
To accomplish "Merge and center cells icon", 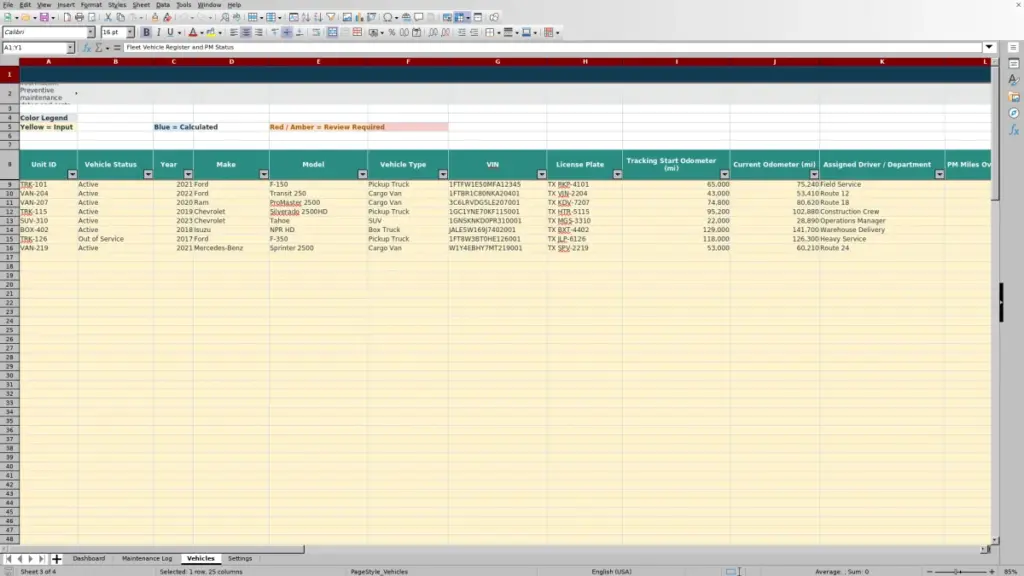I will click(332, 32).
